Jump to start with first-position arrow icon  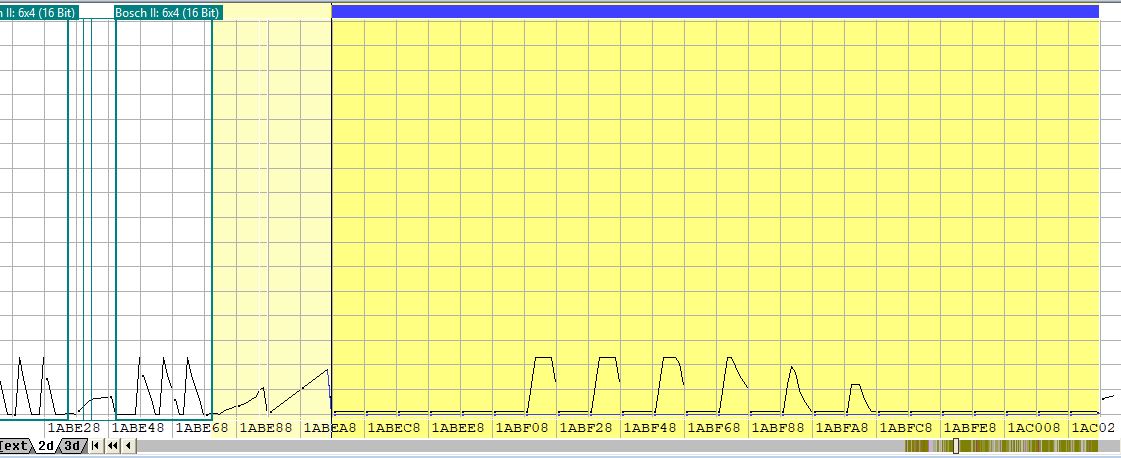pos(95,446)
